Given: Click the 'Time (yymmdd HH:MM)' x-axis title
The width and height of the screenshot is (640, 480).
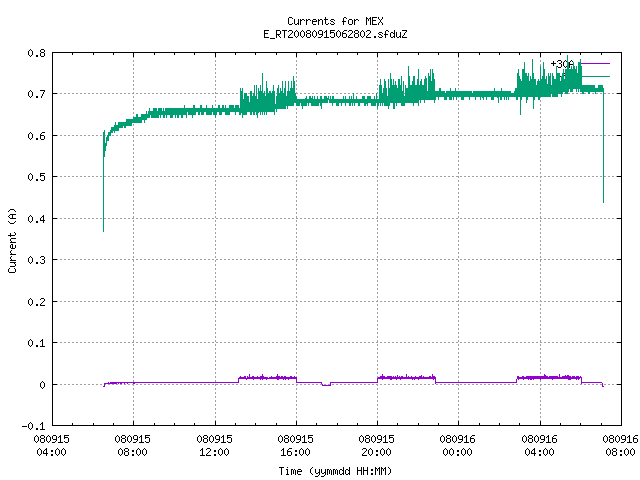Looking at the screenshot, I should [x=335, y=471].
